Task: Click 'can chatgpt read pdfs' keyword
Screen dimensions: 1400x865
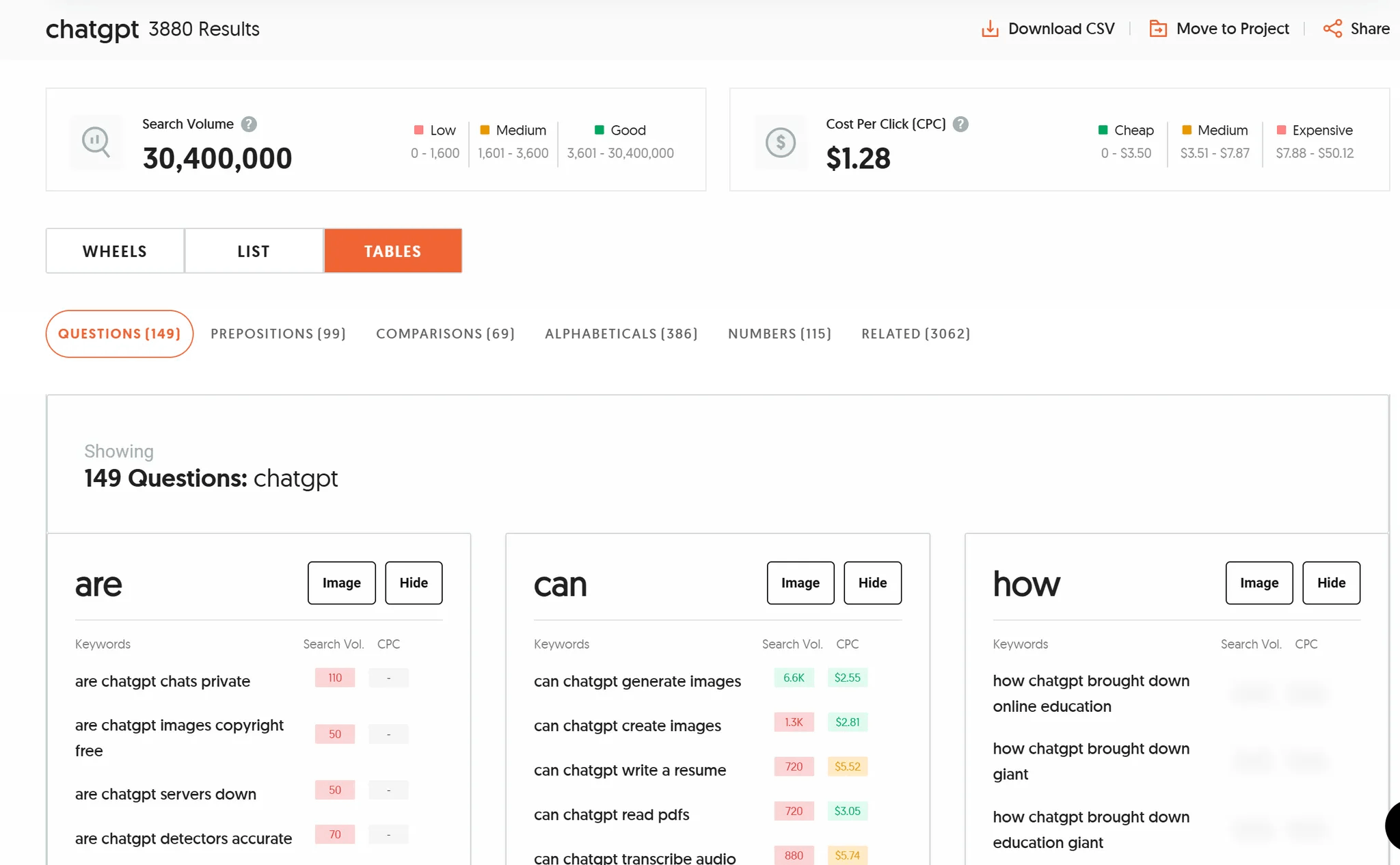Action: click(x=611, y=814)
